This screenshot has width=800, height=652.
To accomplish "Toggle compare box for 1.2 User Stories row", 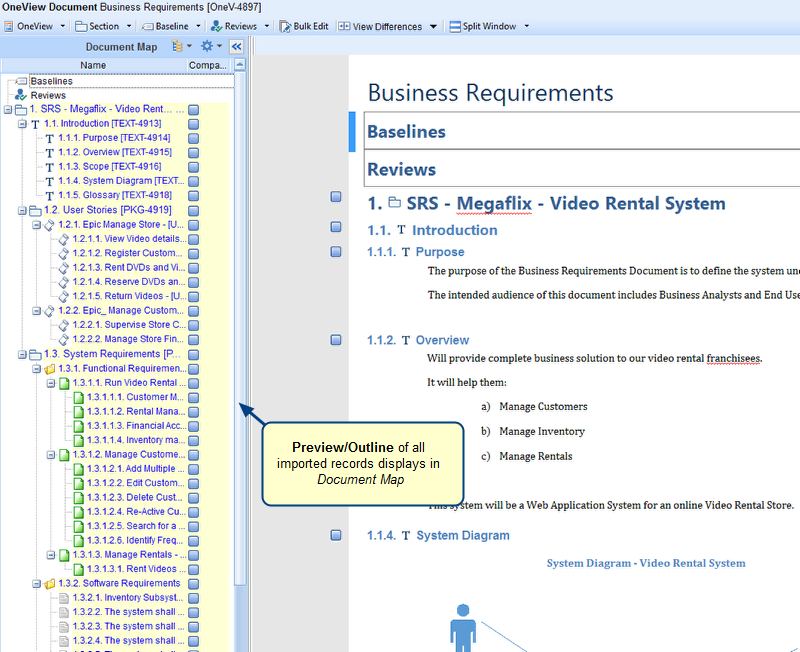I will 194,210.
